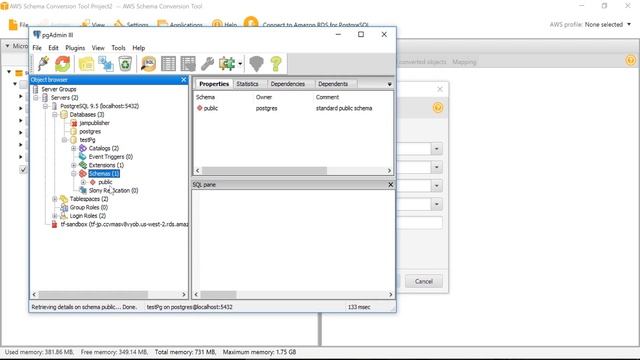Open the pgAdmin File menu
This screenshot has width=640, height=360.
click(37, 48)
